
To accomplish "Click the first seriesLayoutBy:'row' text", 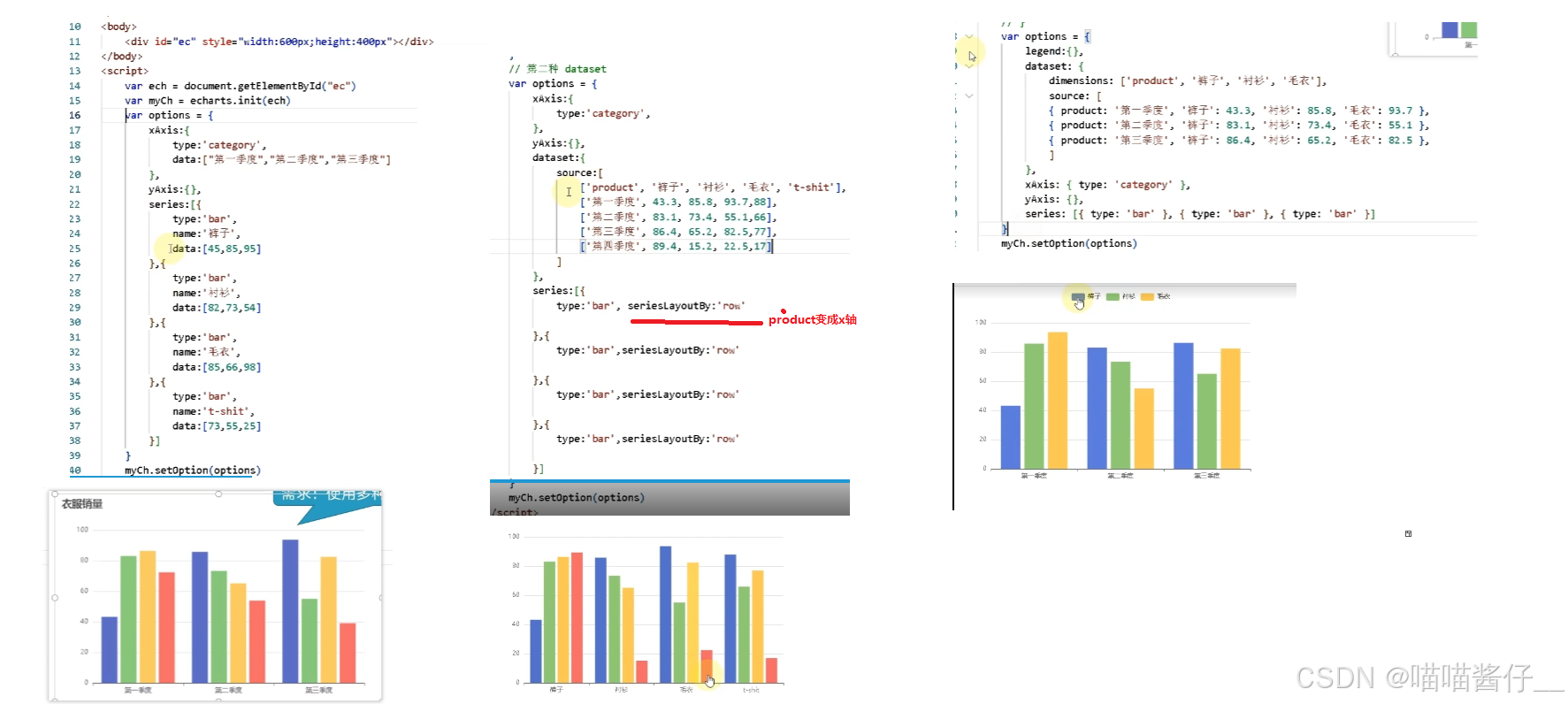I will tap(686, 306).
